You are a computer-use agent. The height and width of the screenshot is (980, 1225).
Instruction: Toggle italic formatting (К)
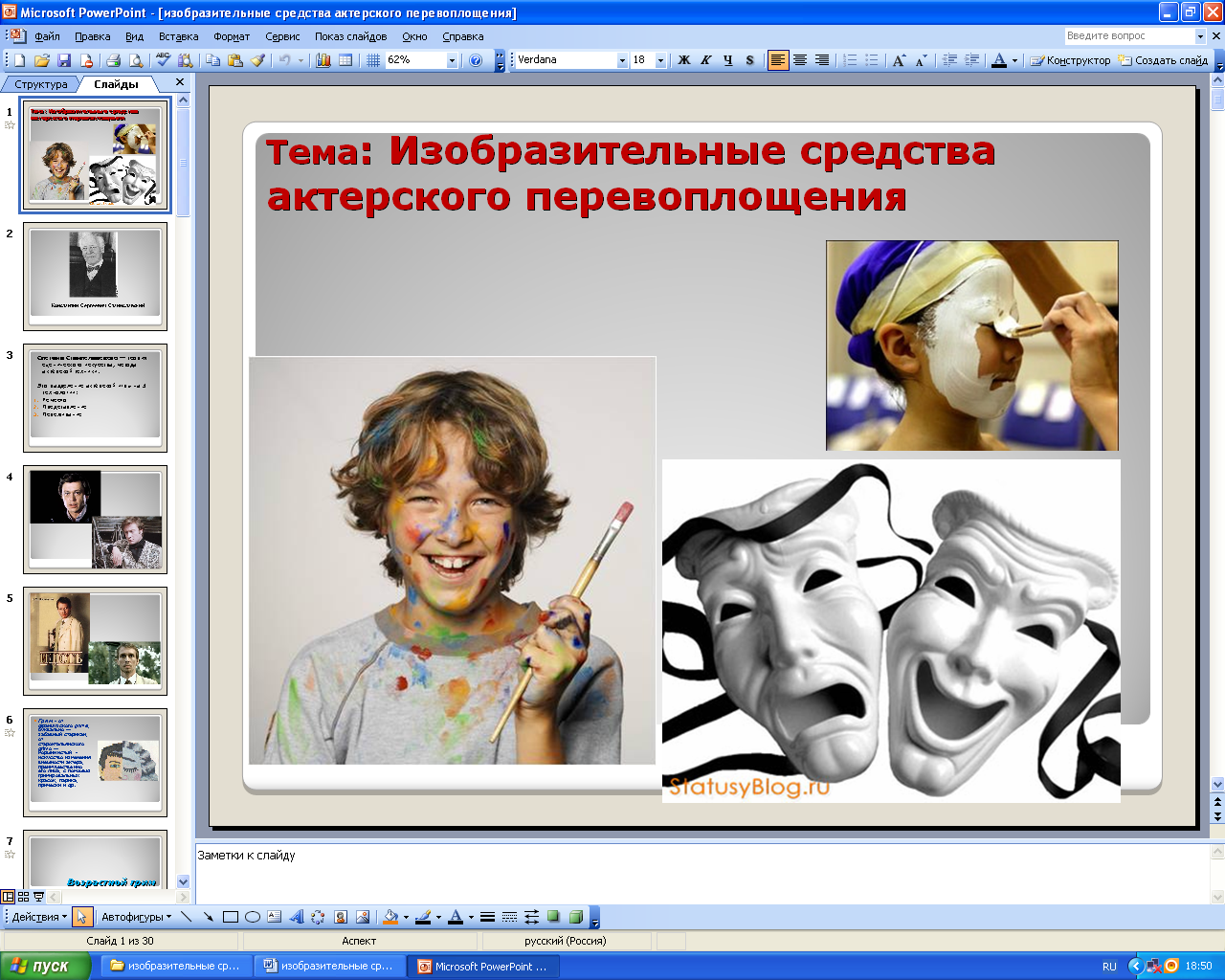(x=705, y=60)
